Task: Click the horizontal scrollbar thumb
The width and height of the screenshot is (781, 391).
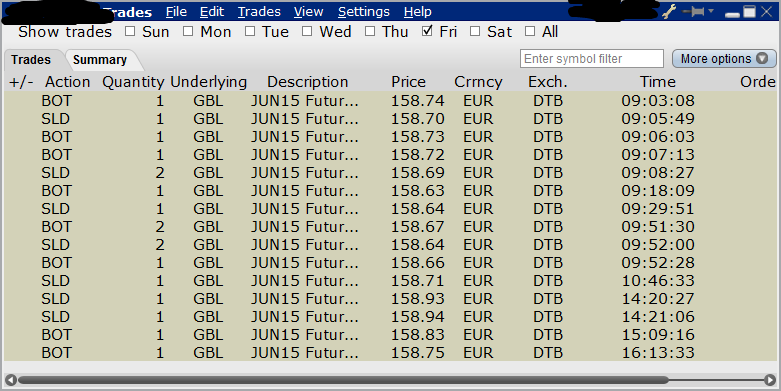Action: (x=344, y=380)
